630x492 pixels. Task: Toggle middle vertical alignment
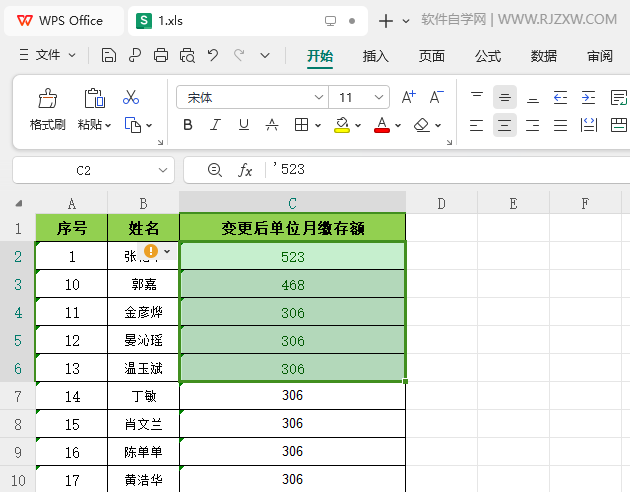coord(505,97)
